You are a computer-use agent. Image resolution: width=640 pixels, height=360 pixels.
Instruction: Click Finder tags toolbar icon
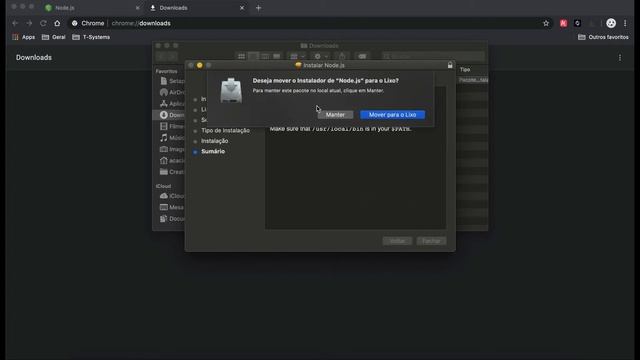(x=362, y=56)
